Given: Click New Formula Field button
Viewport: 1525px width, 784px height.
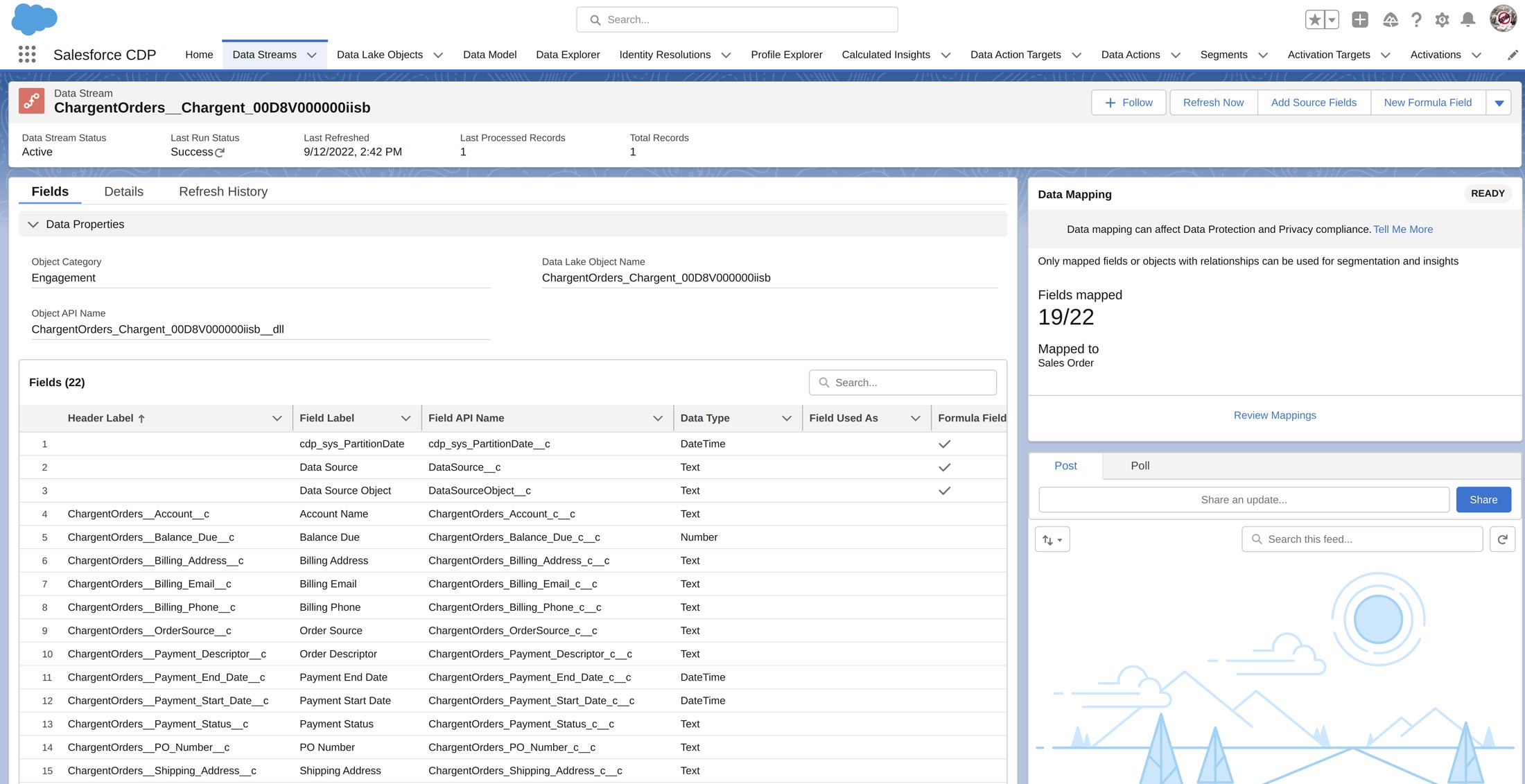Looking at the screenshot, I should point(1427,103).
